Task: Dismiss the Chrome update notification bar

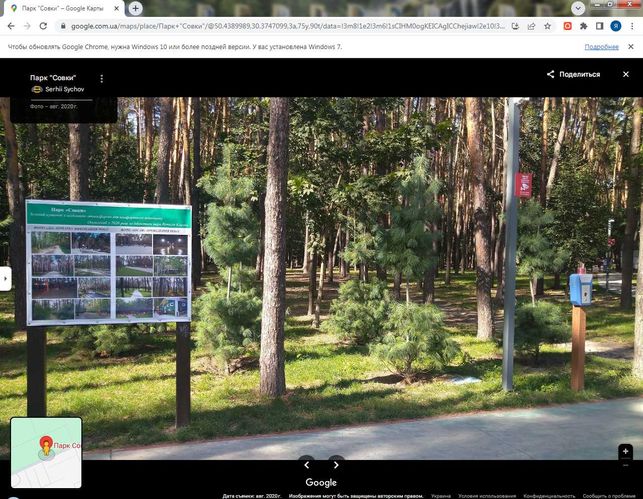Action: [x=630, y=47]
